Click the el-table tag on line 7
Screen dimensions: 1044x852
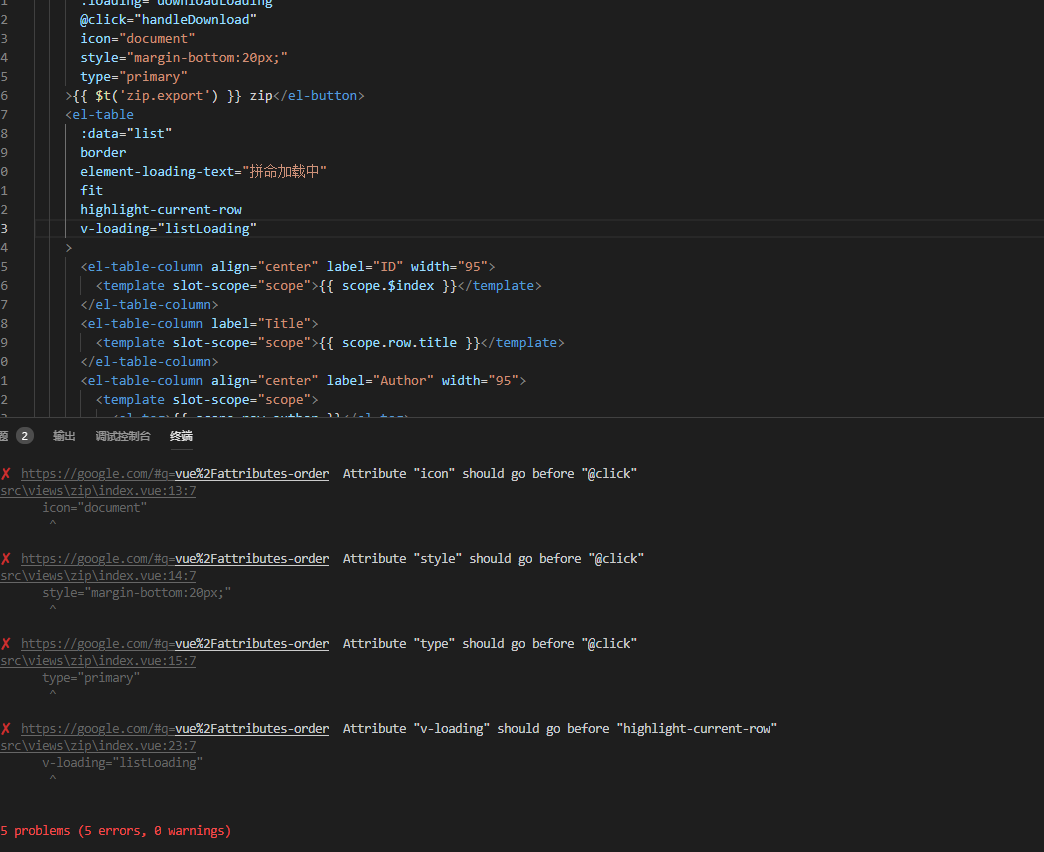pyautogui.click(x=104, y=113)
